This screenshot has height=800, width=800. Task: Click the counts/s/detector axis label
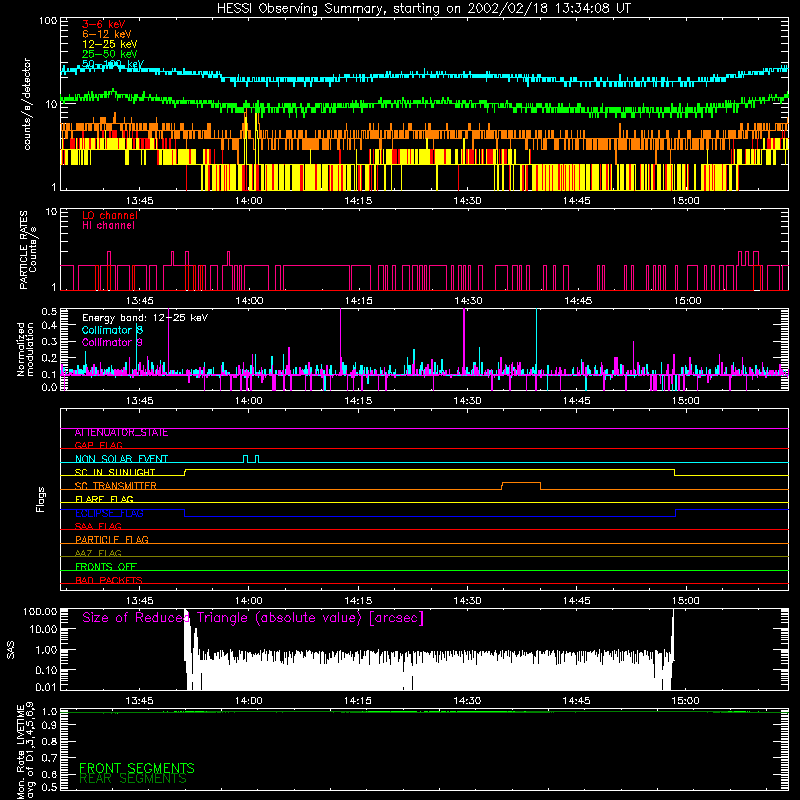27,104
